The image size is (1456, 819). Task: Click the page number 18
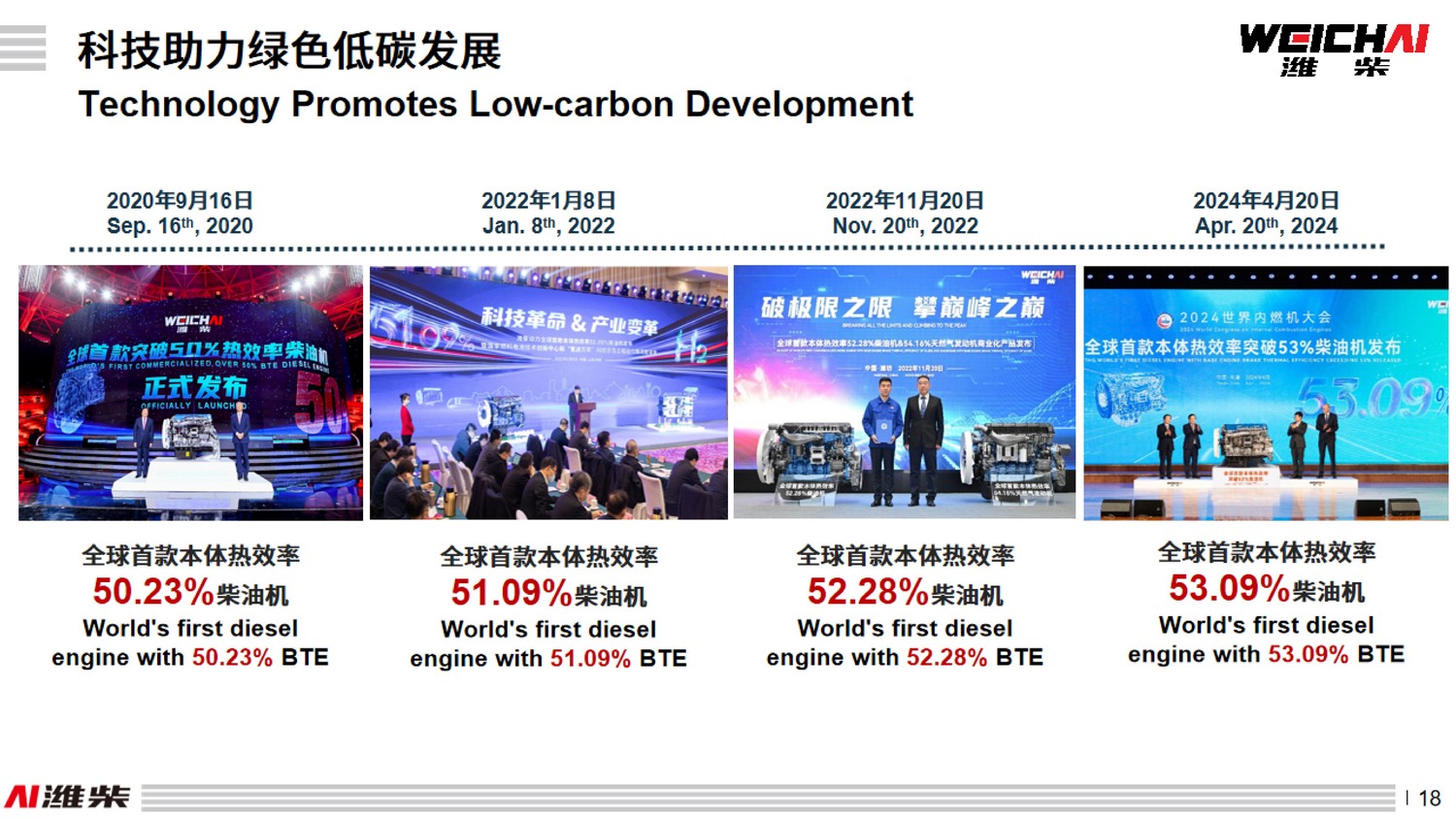(x=1429, y=798)
